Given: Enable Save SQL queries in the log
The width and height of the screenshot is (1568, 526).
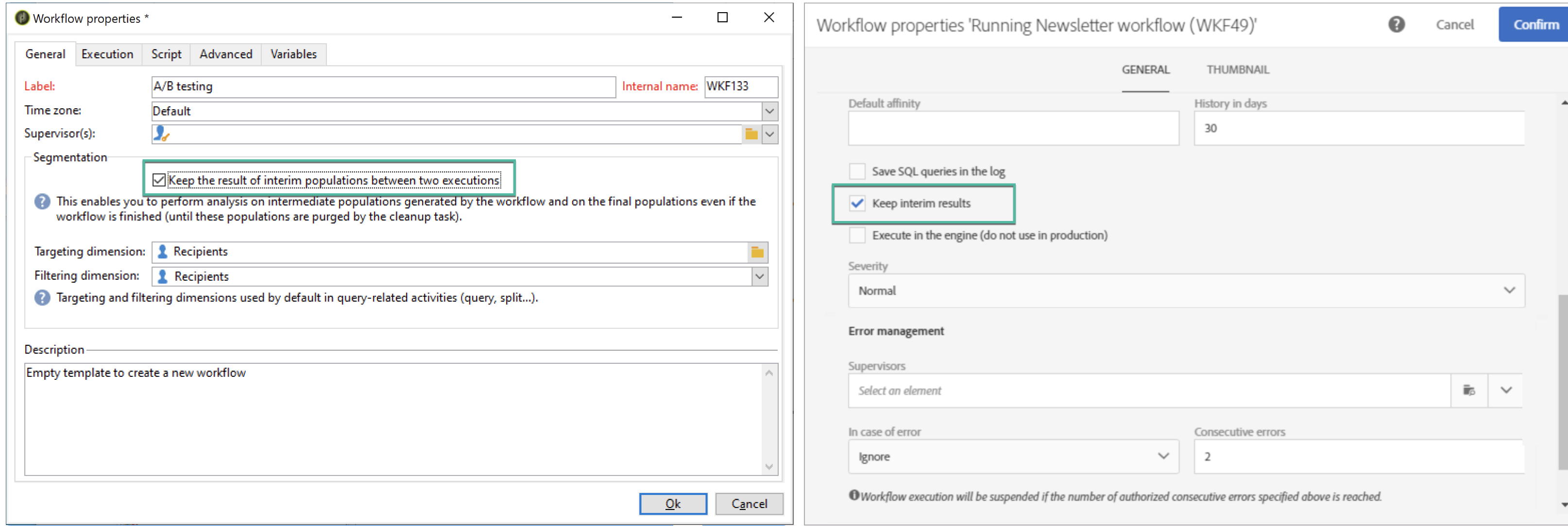Looking at the screenshot, I should click(x=857, y=171).
